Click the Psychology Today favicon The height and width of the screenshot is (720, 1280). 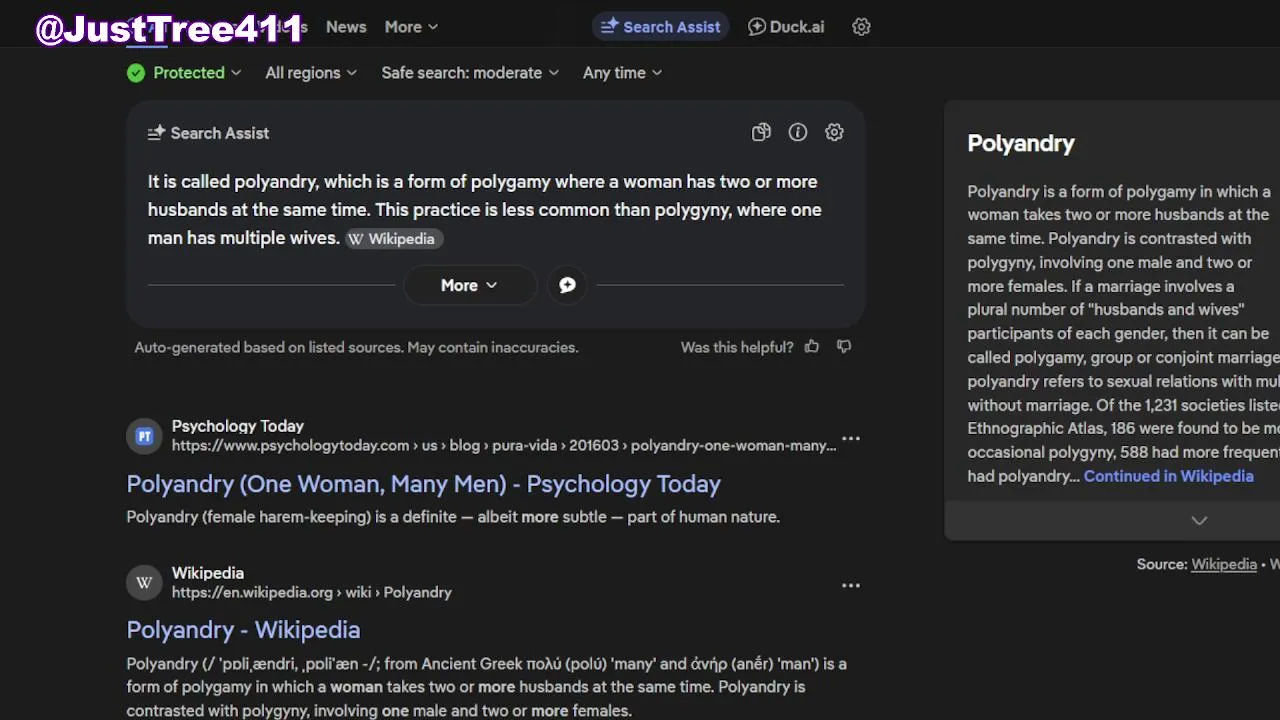click(144, 436)
